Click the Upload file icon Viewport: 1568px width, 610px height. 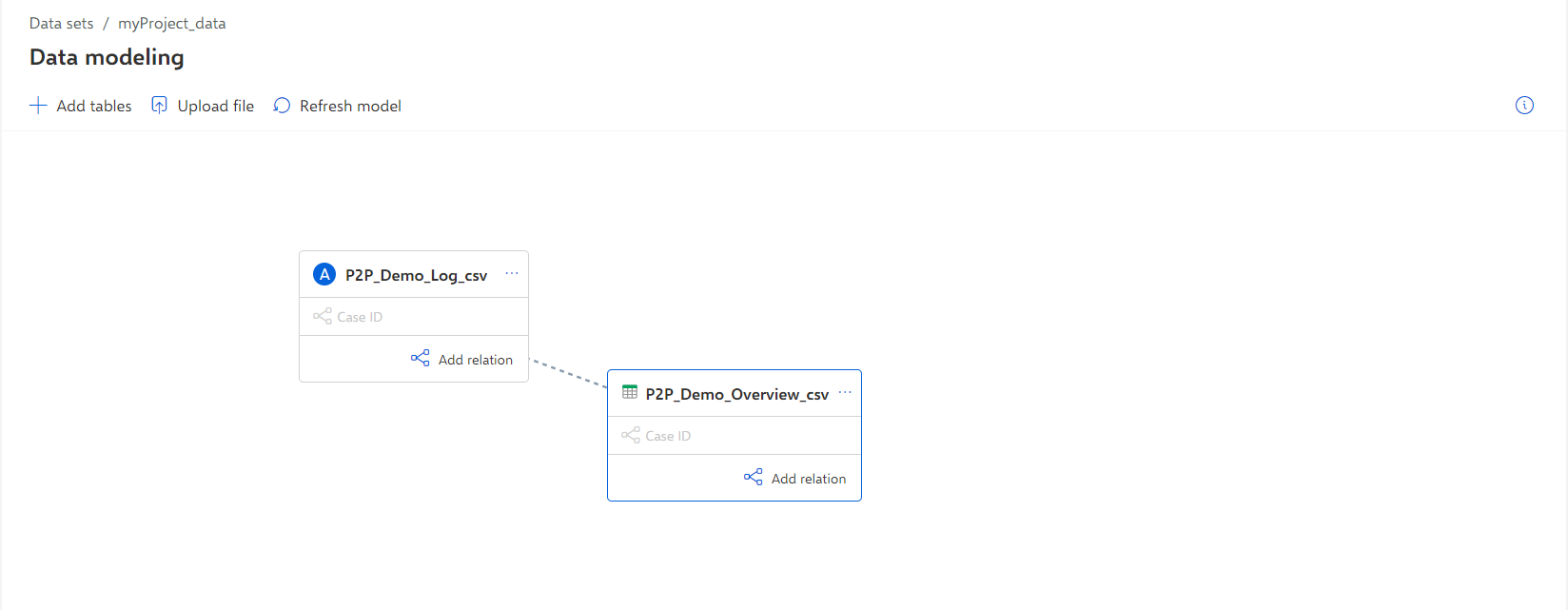tap(160, 106)
